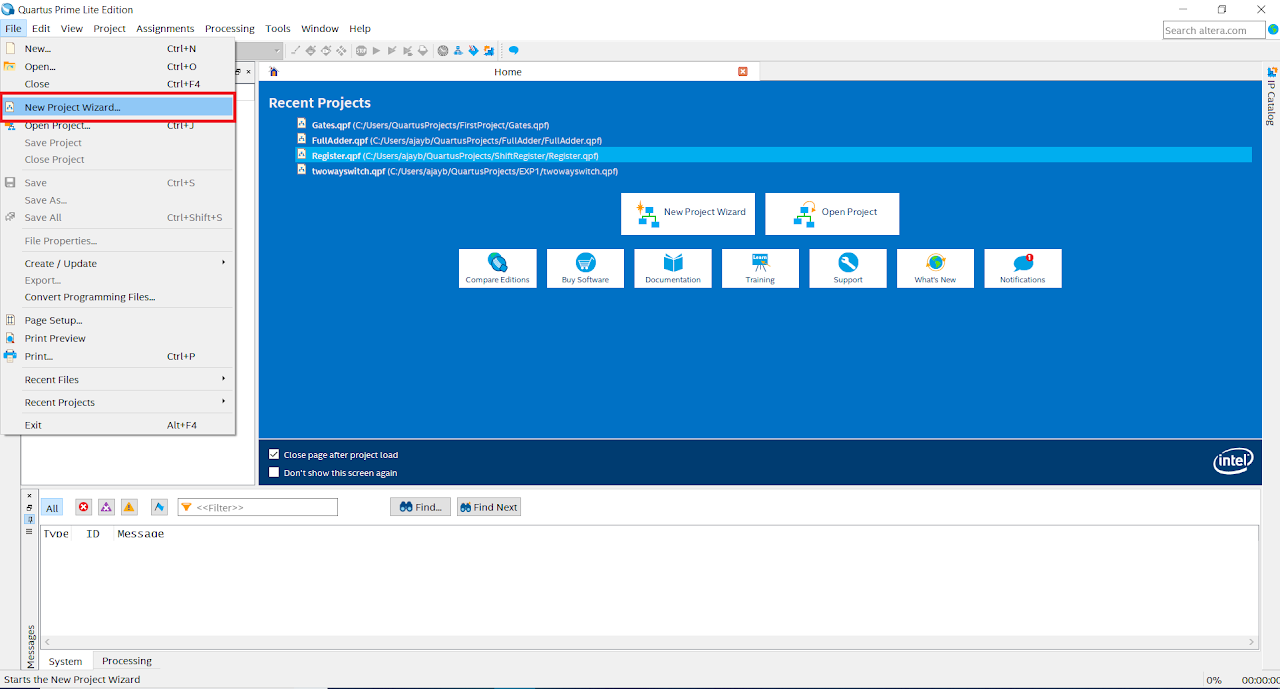The image size is (1280, 689).
Task: Switch to the Processing messages tab
Action: (127, 661)
